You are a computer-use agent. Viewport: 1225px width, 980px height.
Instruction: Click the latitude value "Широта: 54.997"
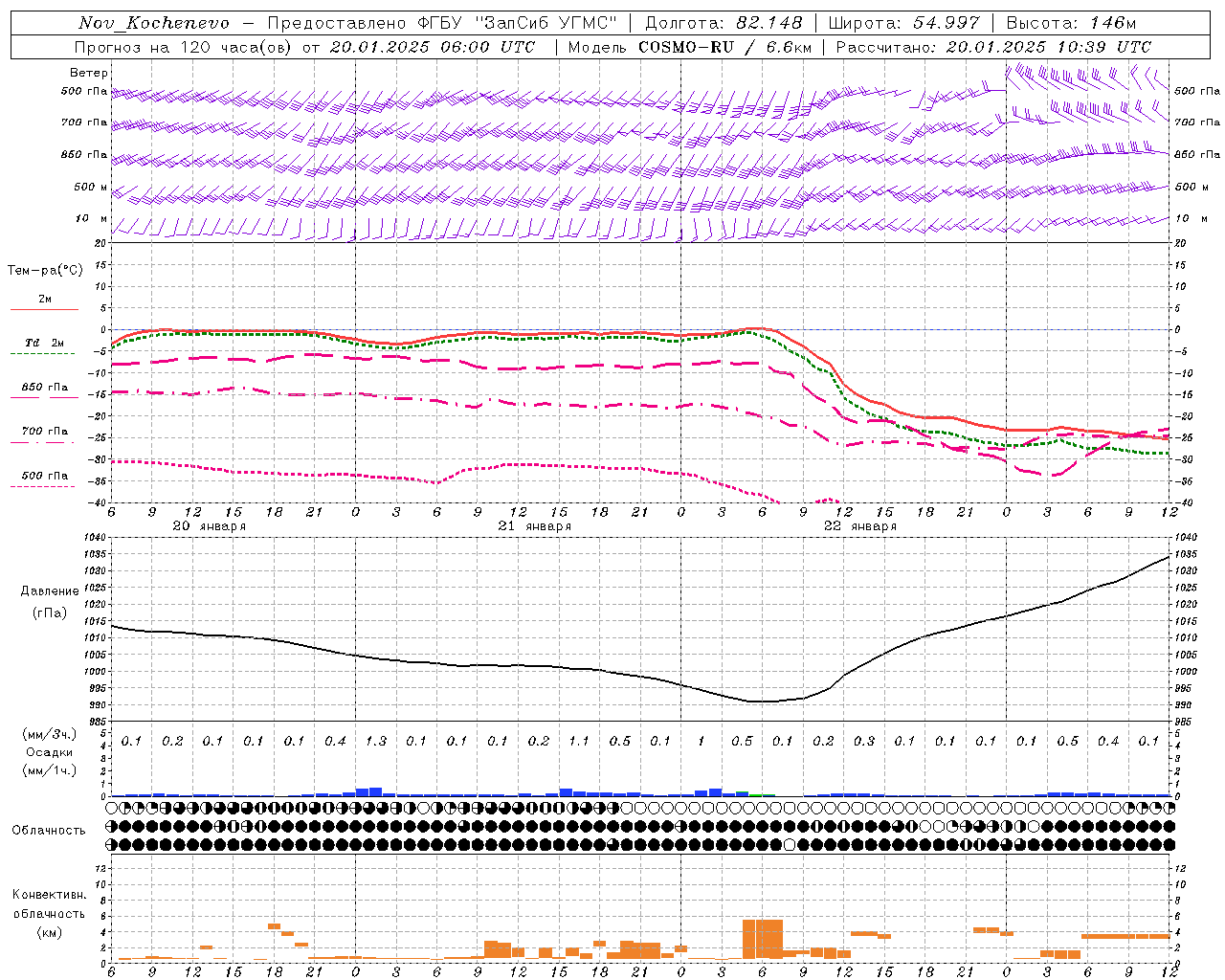click(x=903, y=23)
